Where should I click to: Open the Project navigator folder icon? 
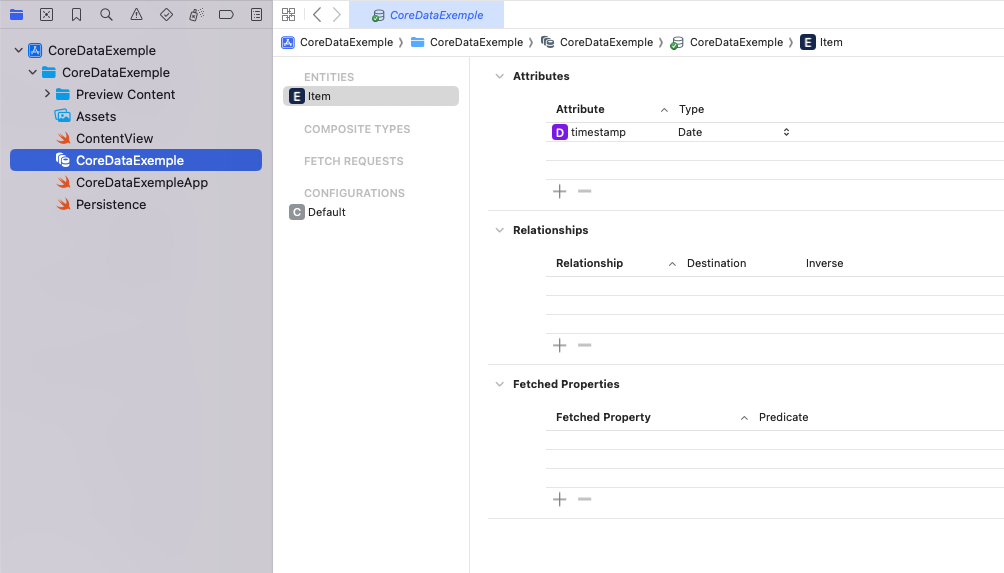pyautogui.click(x=17, y=14)
